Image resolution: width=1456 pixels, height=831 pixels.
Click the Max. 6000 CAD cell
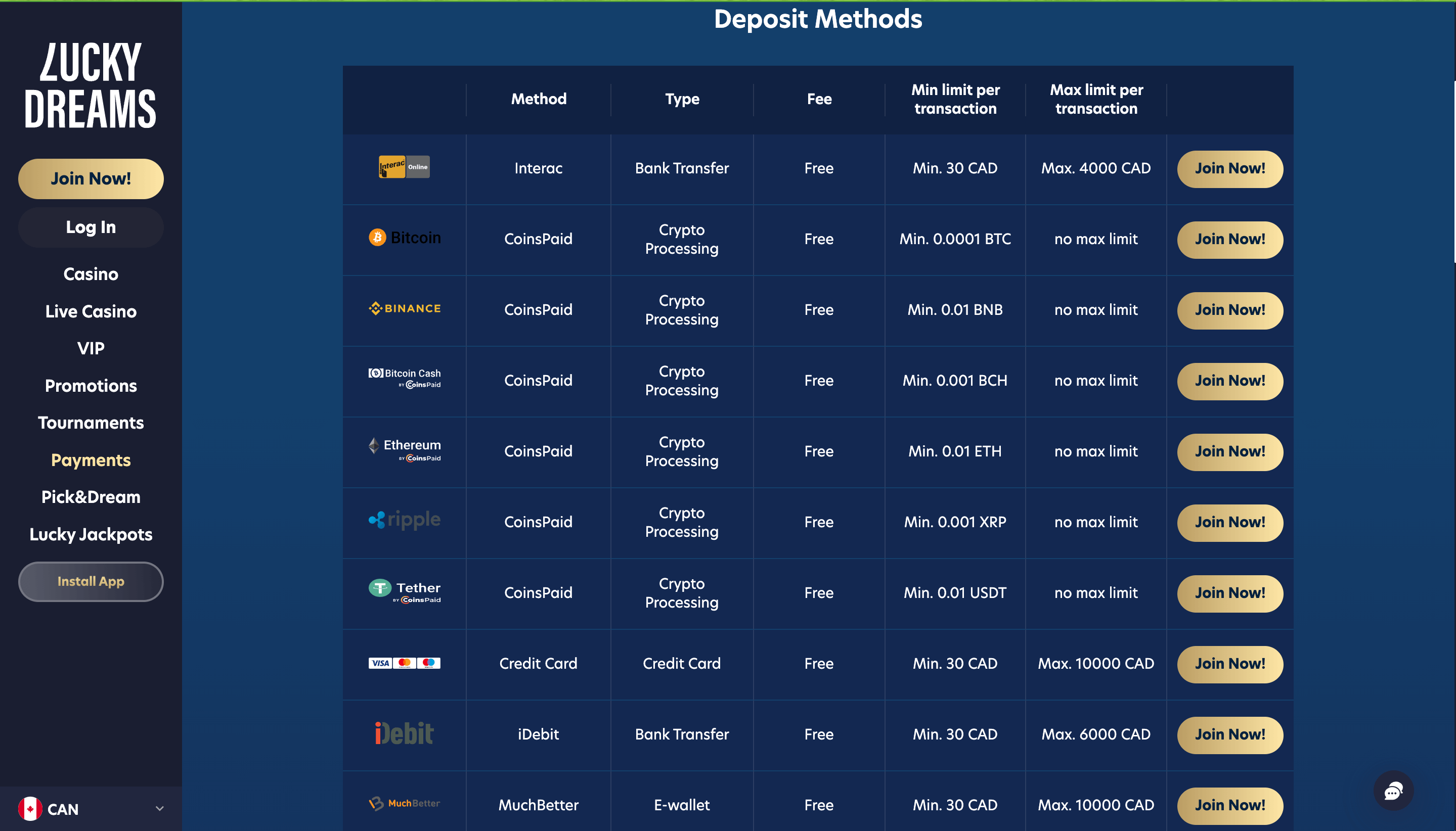[1096, 734]
